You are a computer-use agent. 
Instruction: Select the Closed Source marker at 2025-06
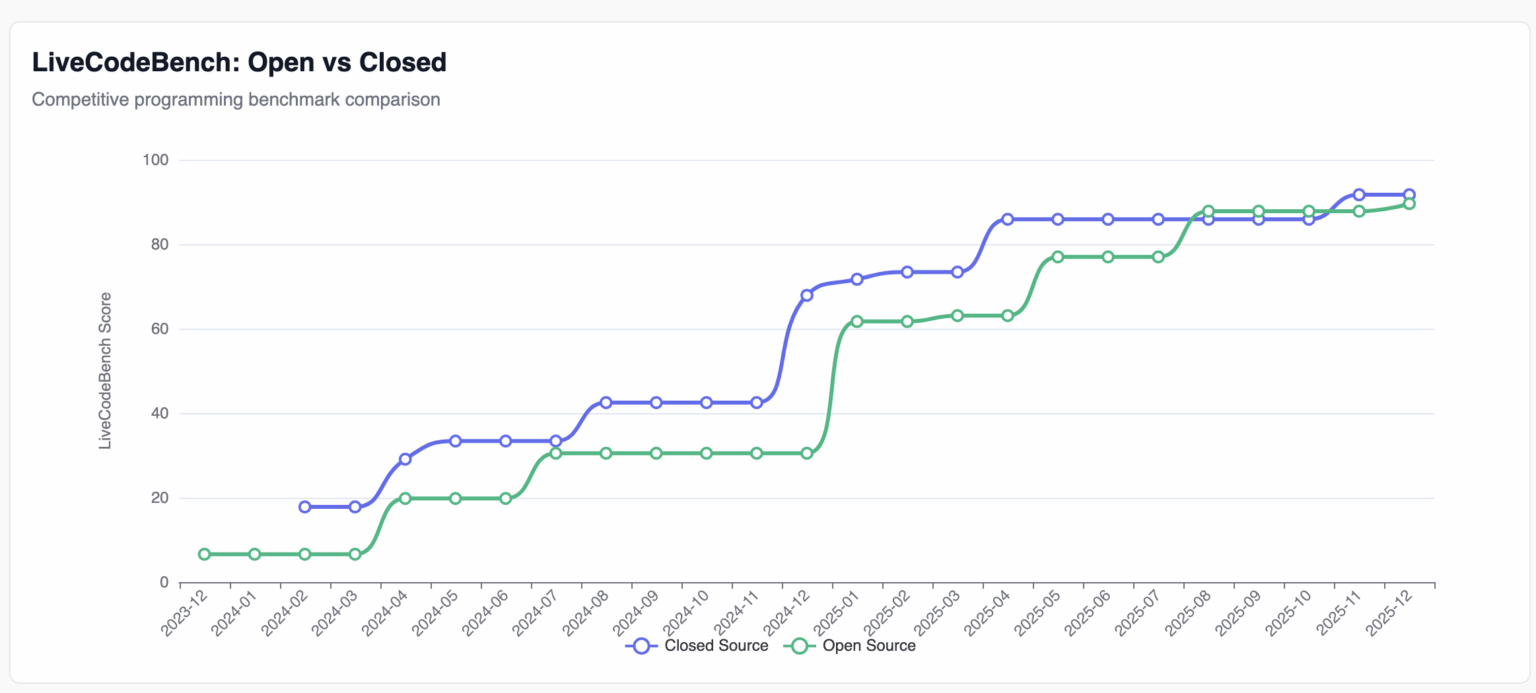(1108, 219)
